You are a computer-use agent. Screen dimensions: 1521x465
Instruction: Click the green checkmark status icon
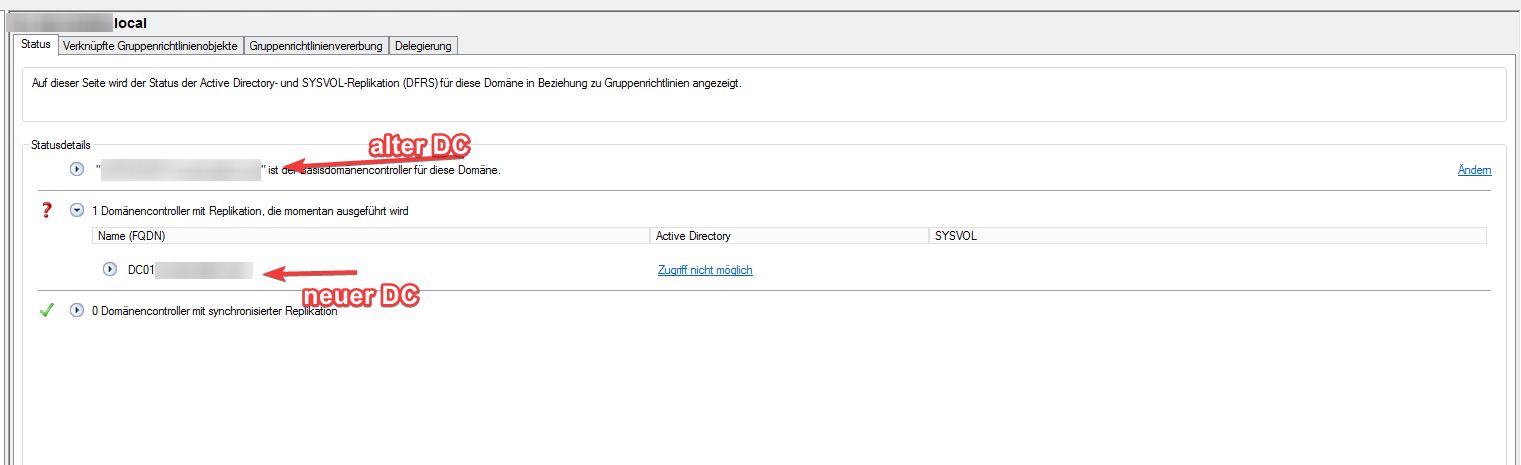click(46, 311)
